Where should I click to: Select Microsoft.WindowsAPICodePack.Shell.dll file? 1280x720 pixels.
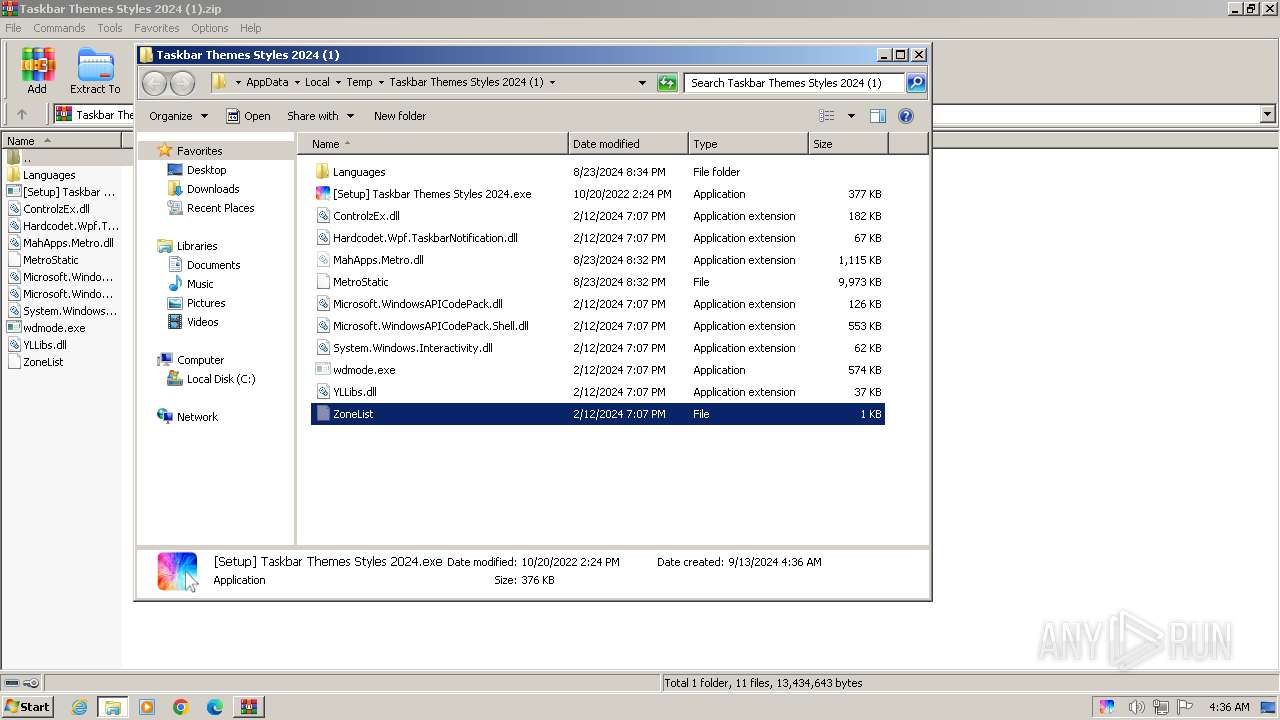tap(598, 326)
